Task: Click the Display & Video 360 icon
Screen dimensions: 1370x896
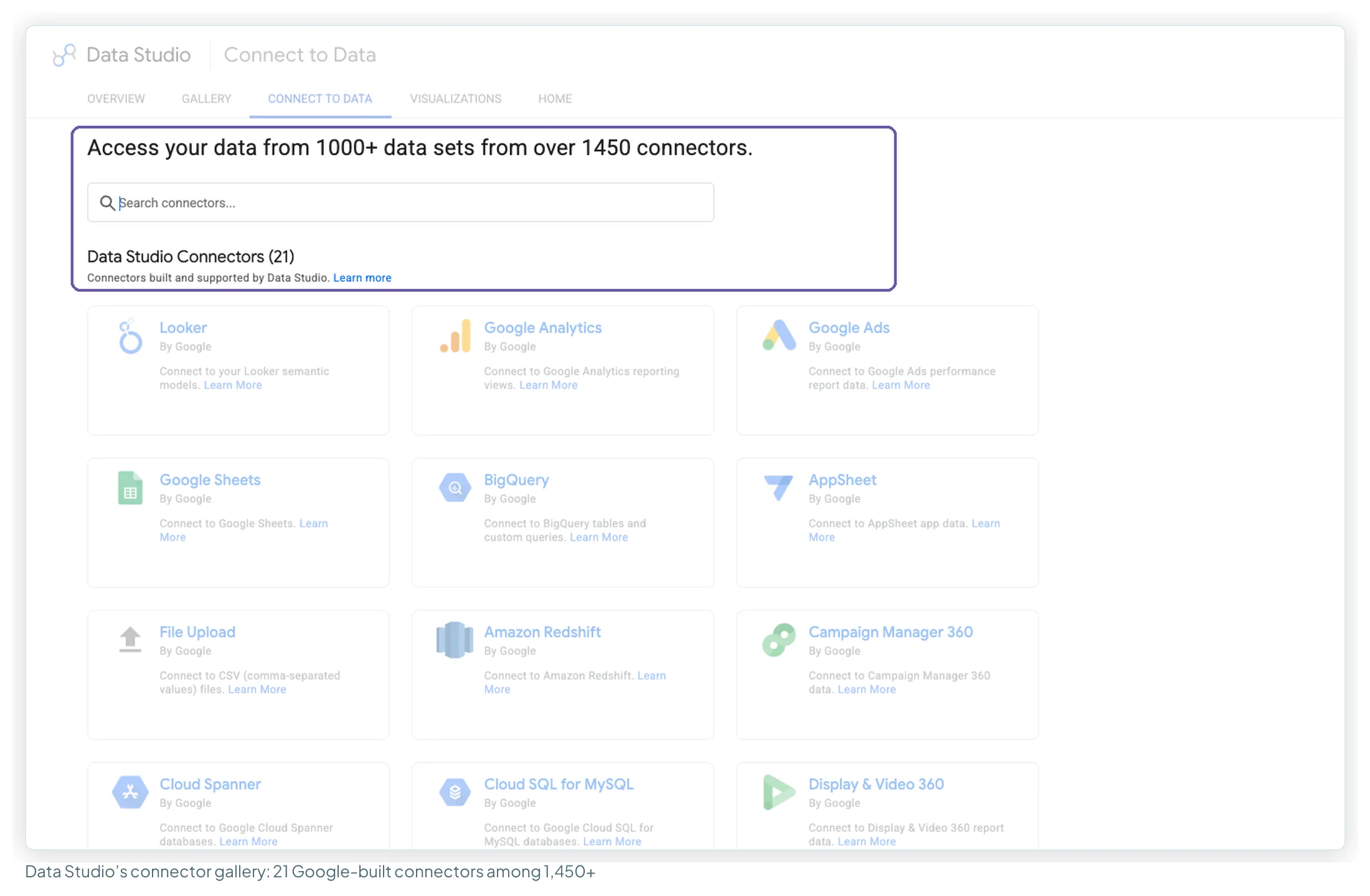Action: [x=779, y=792]
